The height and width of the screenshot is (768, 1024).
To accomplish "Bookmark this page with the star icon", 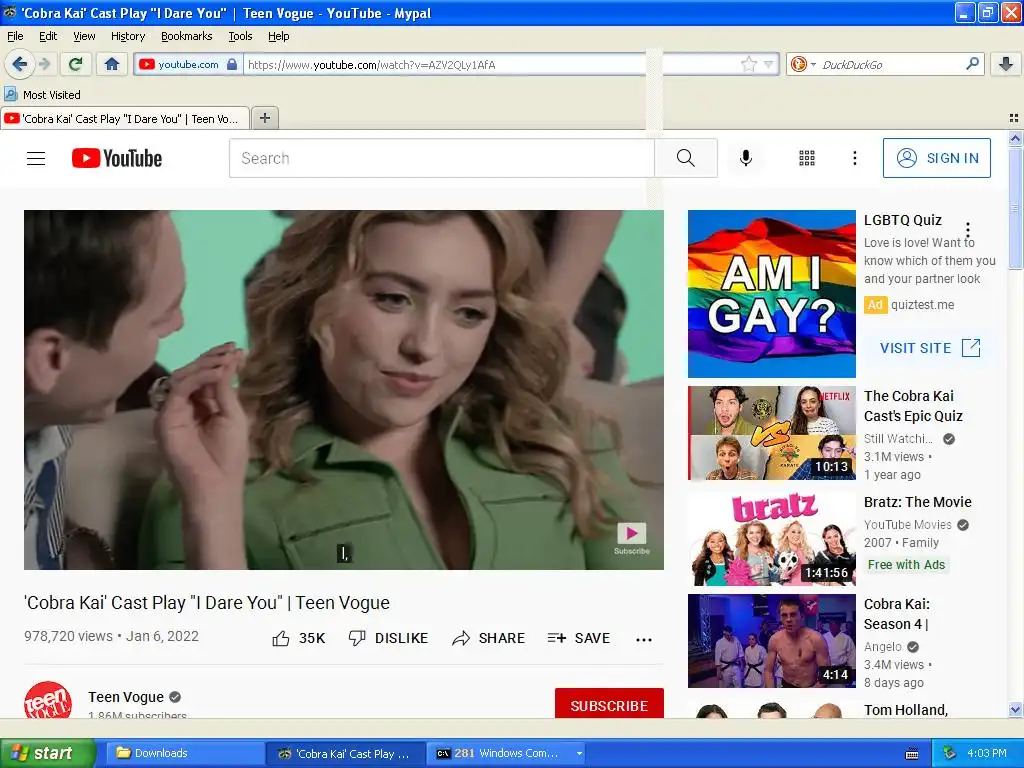I will (x=748, y=64).
